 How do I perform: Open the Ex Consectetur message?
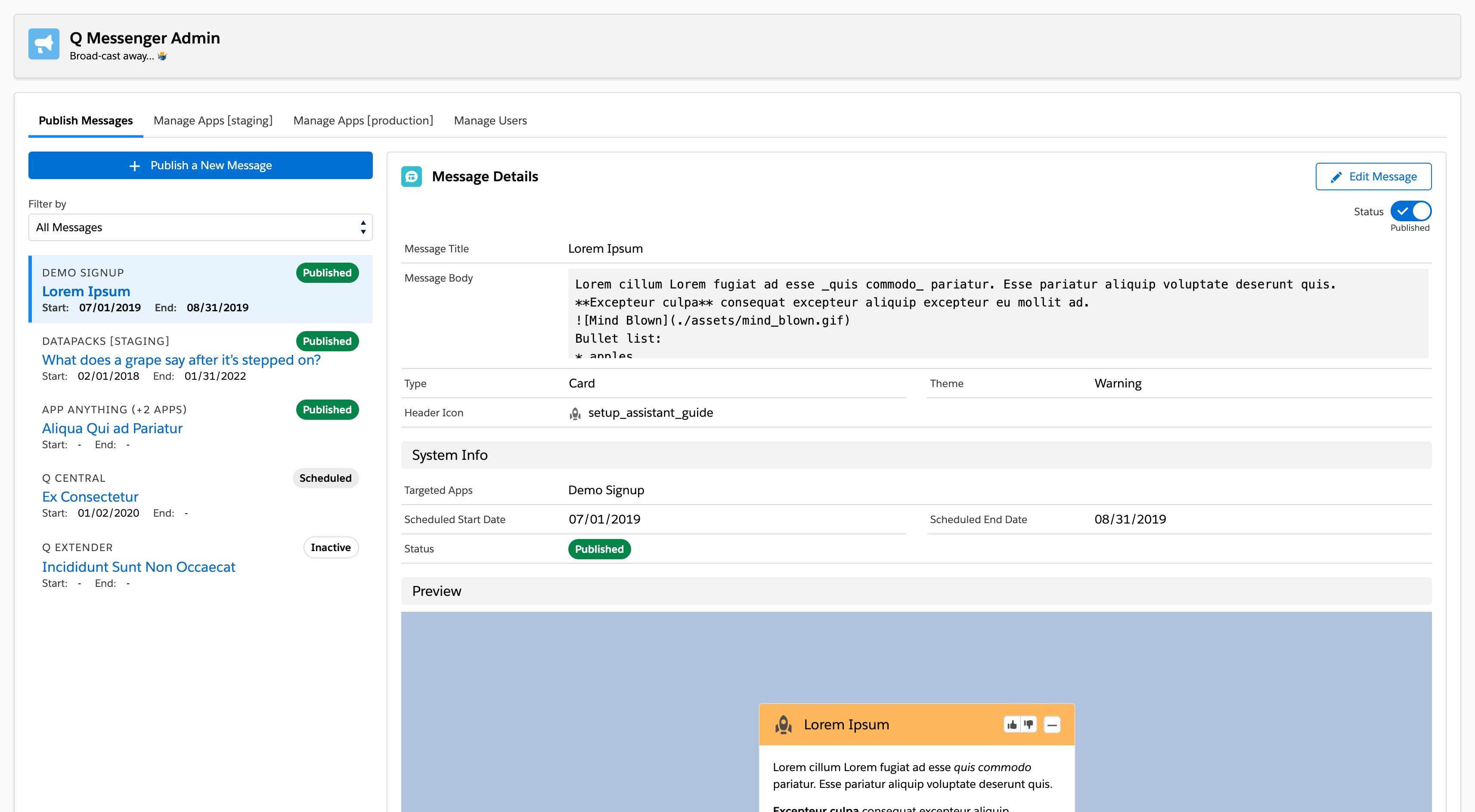(90, 496)
